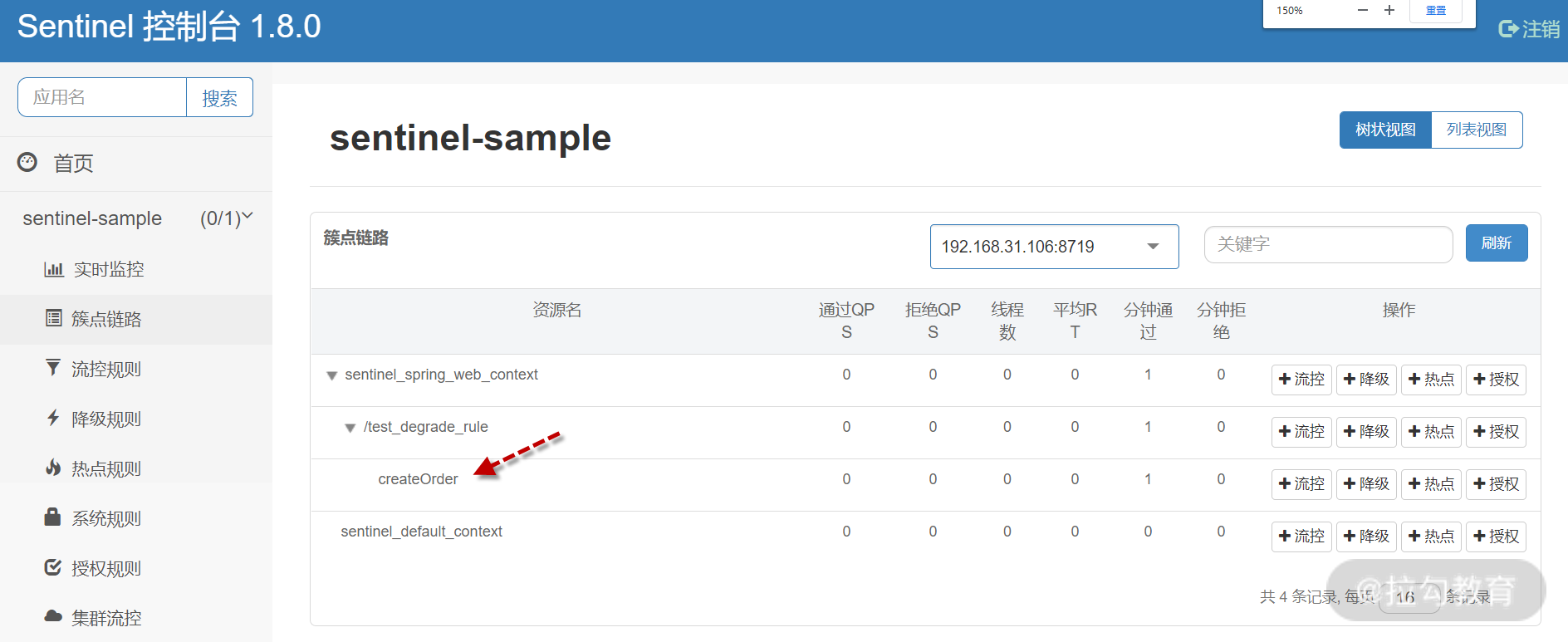Add 热点 for createOrder
Viewport: 1568px width, 642px height.
(x=1432, y=484)
